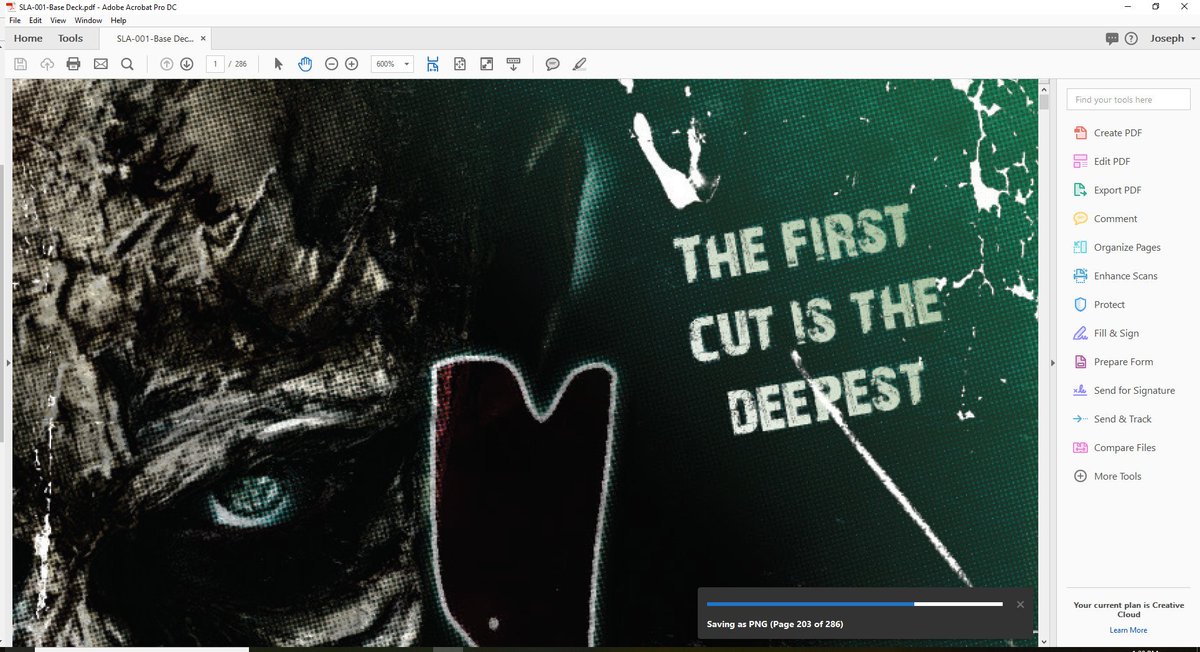Image resolution: width=1200 pixels, height=652 pixels.
Task: Click the page number input field
Action: [214, 64]
